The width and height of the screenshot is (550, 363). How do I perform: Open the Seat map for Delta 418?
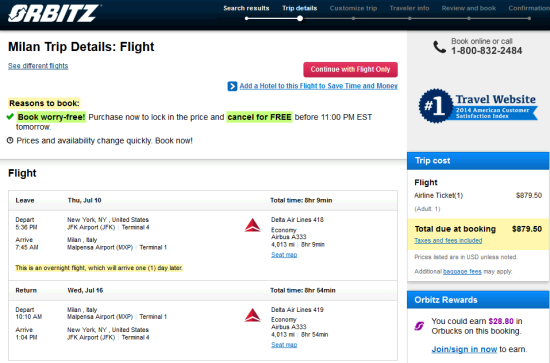pos(284,255)
